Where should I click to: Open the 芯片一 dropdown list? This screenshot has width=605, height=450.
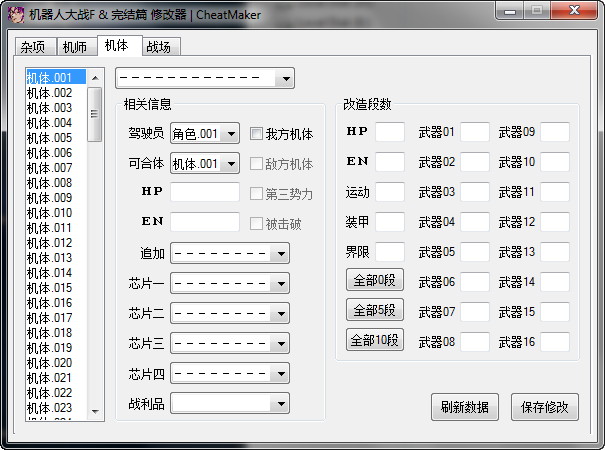pyautogui.click(x=280, y=284)
